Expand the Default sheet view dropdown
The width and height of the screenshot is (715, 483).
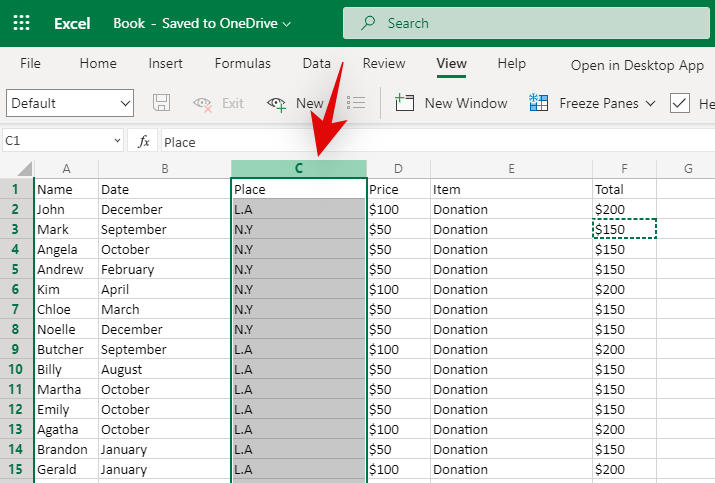pos(125,103)
